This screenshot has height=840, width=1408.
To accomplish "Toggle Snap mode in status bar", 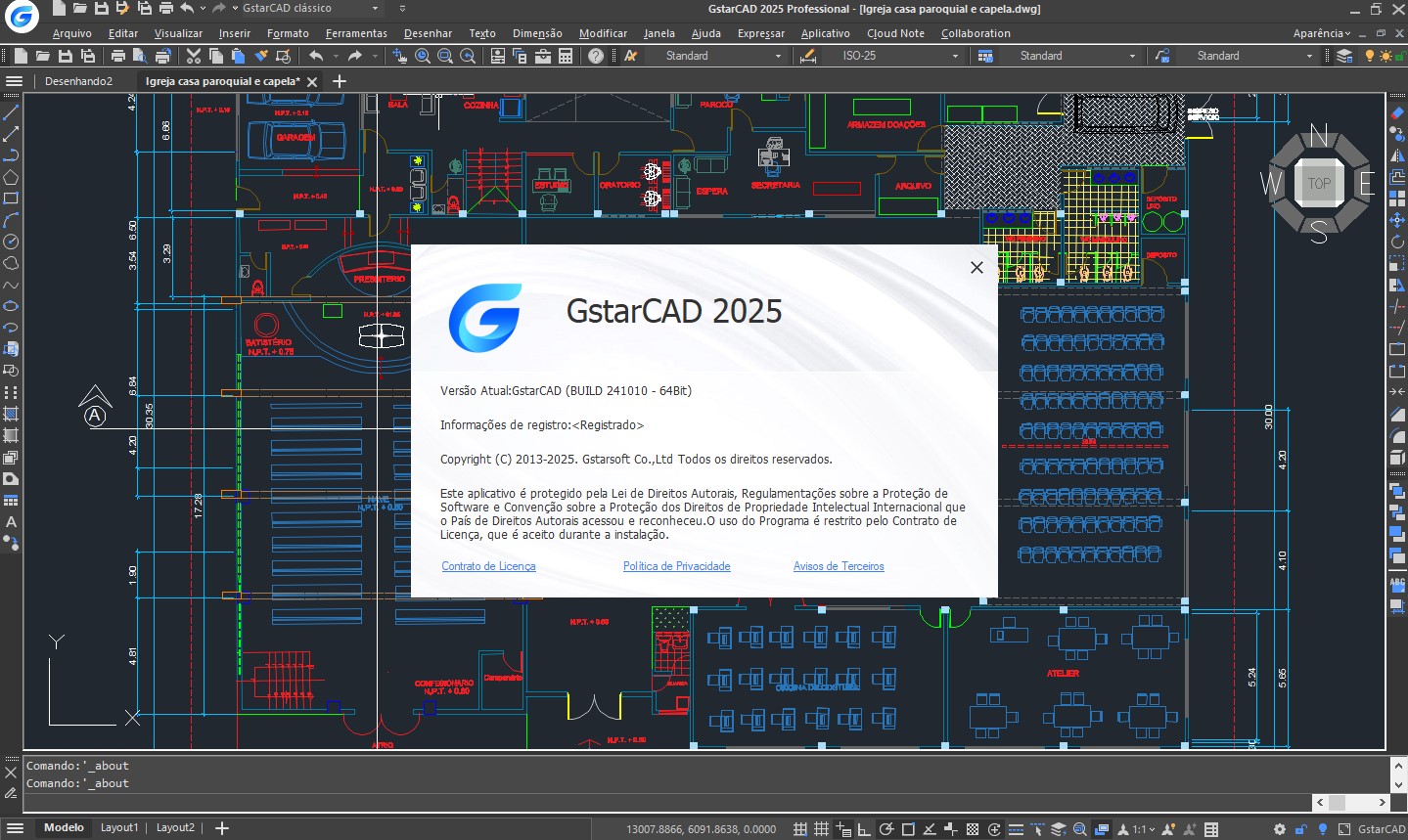I will pos(799,829).
